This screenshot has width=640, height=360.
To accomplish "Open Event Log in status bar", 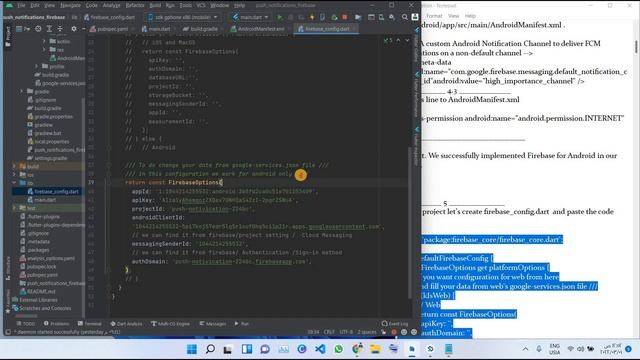I will pos(395,324).
